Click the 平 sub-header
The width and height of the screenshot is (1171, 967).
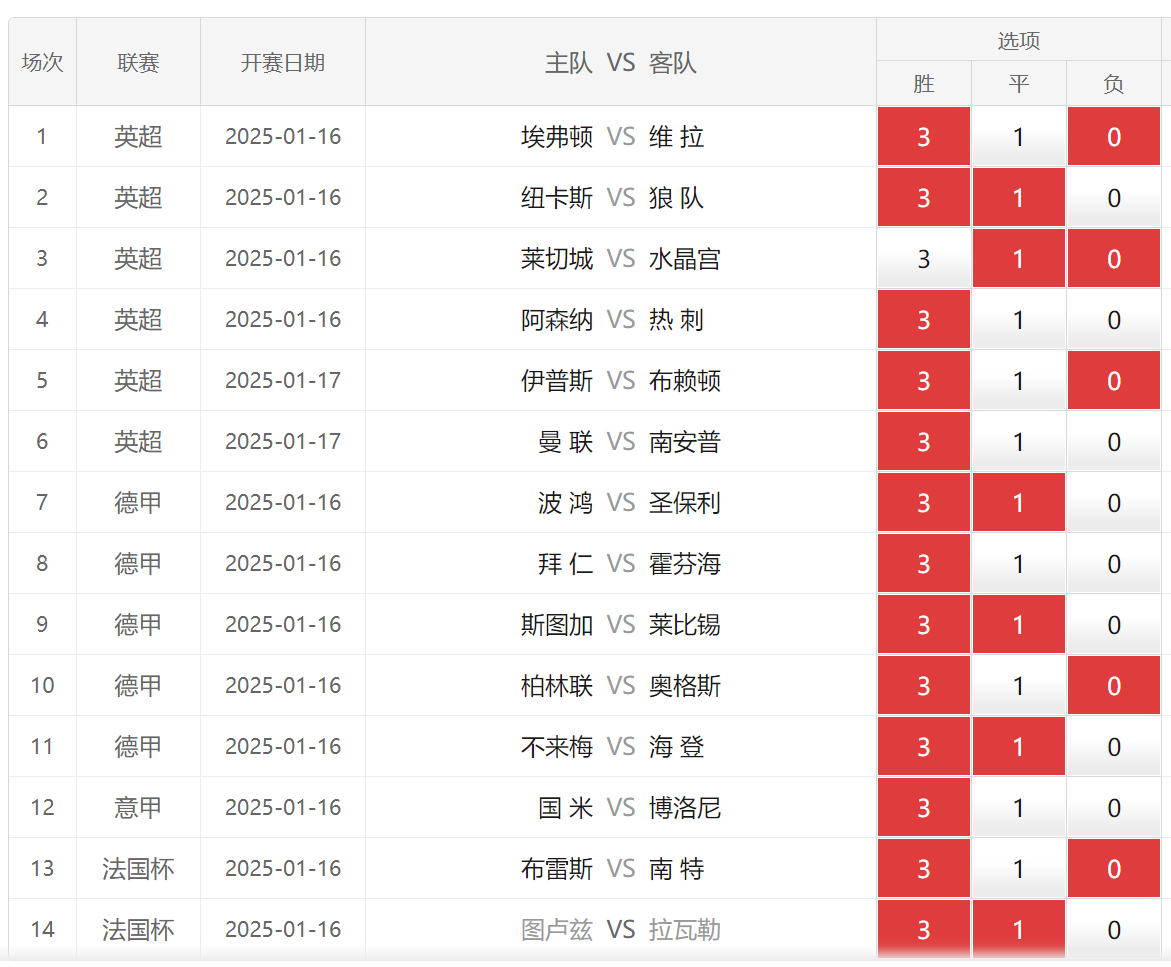pos(1019,84)
